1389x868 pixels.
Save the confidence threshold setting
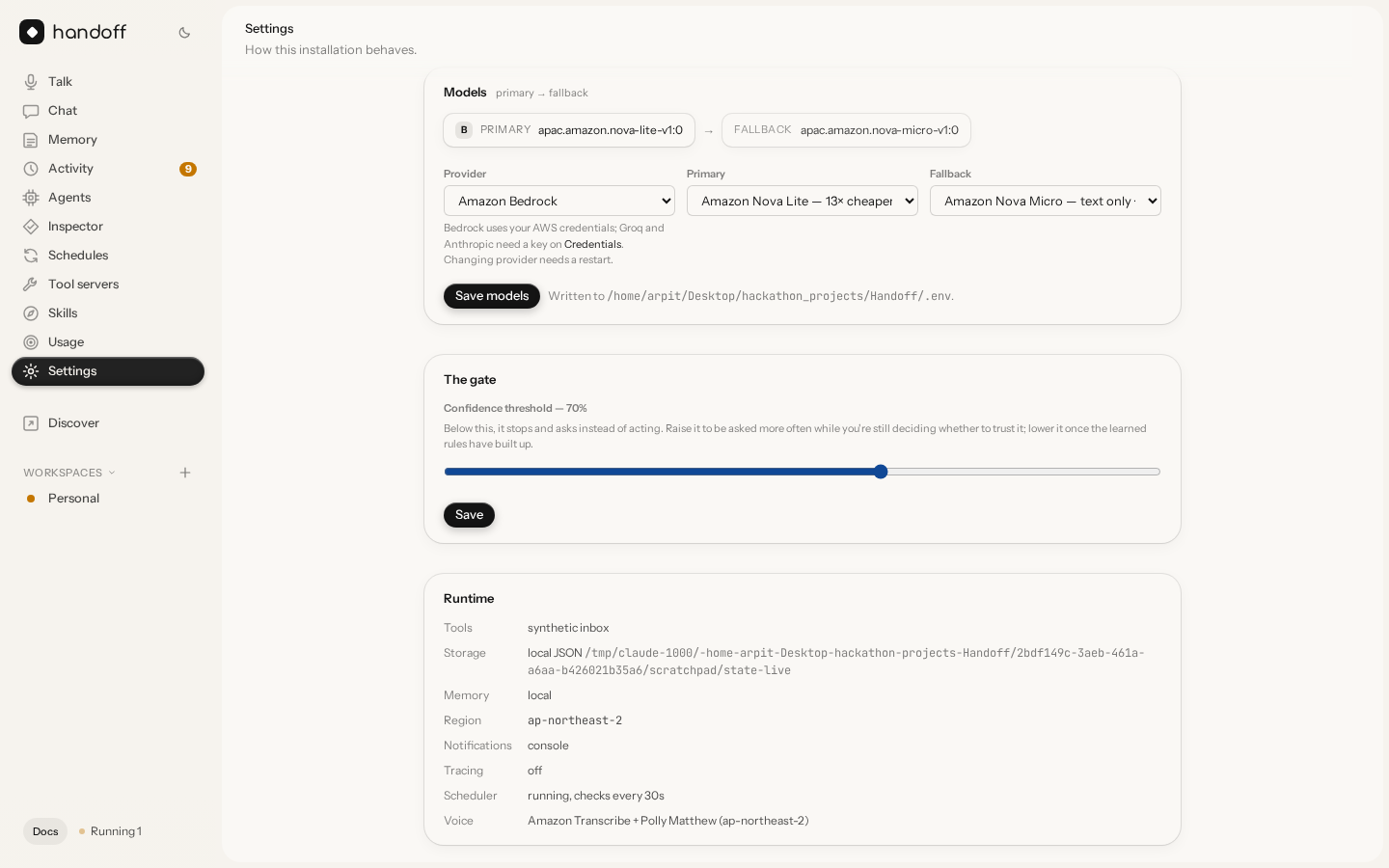(x=469, y=515)
